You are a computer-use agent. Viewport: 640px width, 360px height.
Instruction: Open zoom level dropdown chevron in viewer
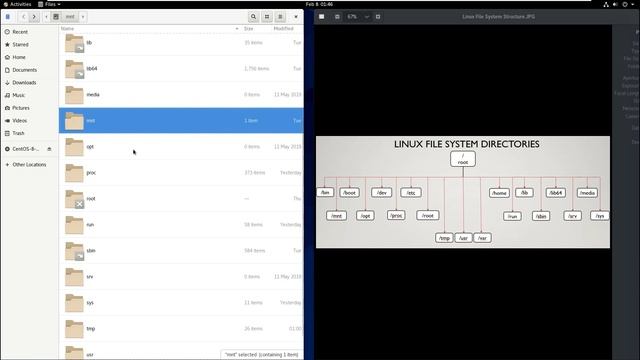367,17
